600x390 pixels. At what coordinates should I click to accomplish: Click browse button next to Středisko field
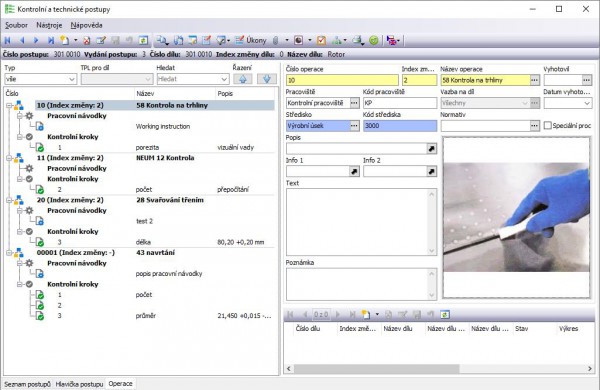[354, 126]
